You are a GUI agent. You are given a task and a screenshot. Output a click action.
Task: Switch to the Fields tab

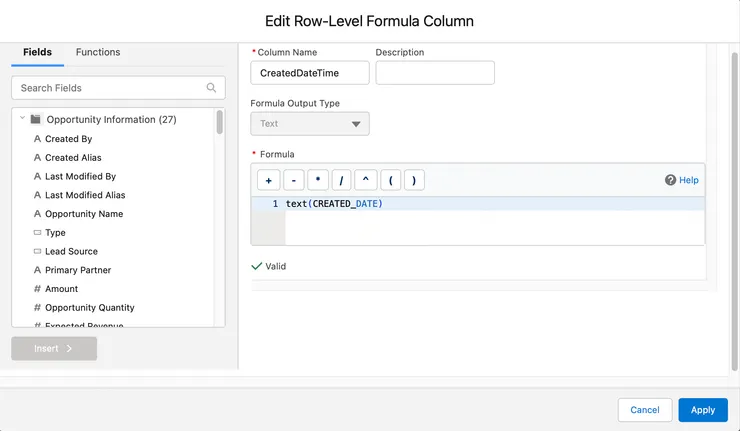[37, 52]
